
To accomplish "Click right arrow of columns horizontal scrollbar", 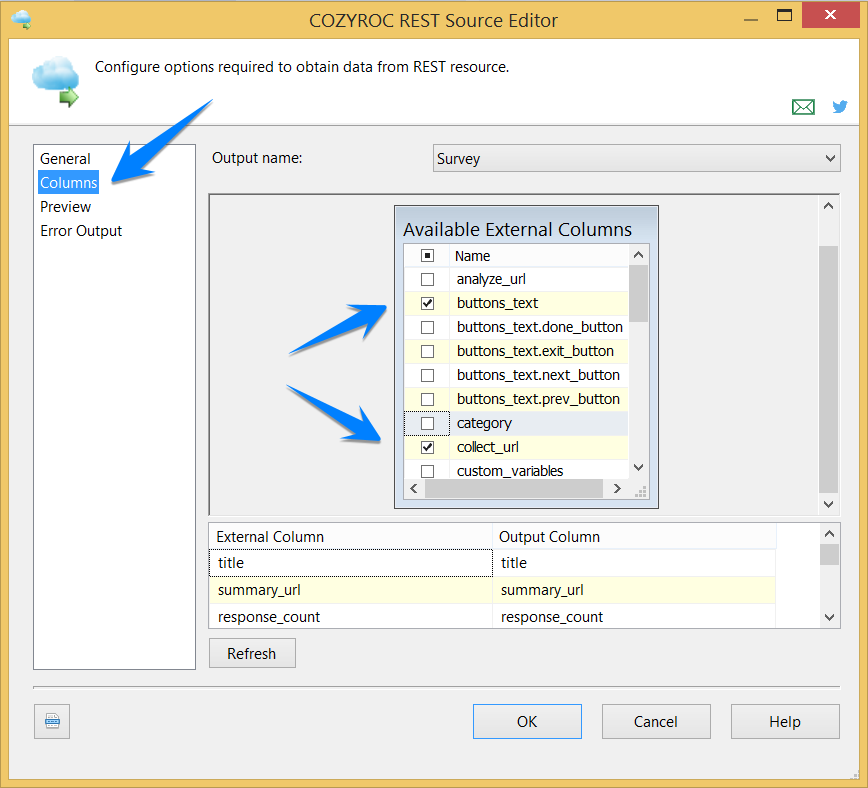I will point(617,488).
